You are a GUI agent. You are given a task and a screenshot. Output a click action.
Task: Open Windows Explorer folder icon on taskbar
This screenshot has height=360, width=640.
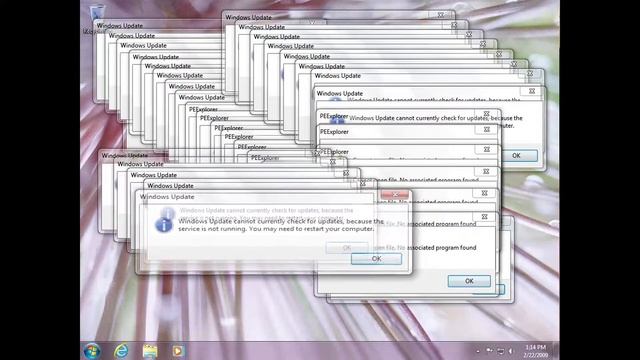(x=150, y=351)
